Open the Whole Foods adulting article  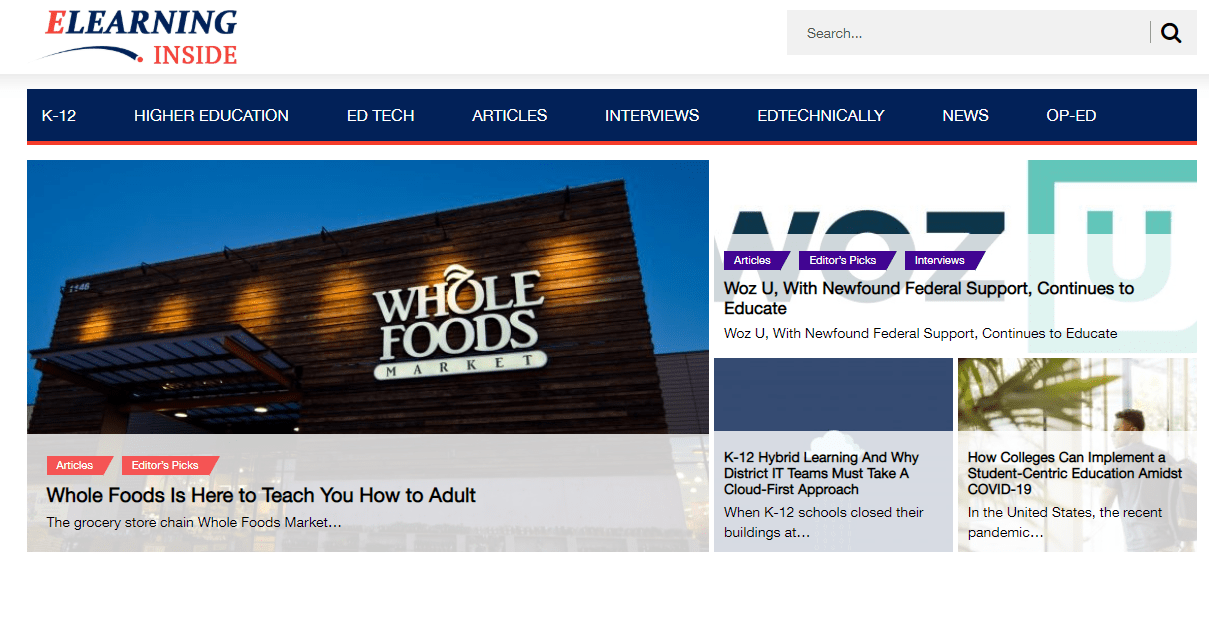[x=261, y=495]
